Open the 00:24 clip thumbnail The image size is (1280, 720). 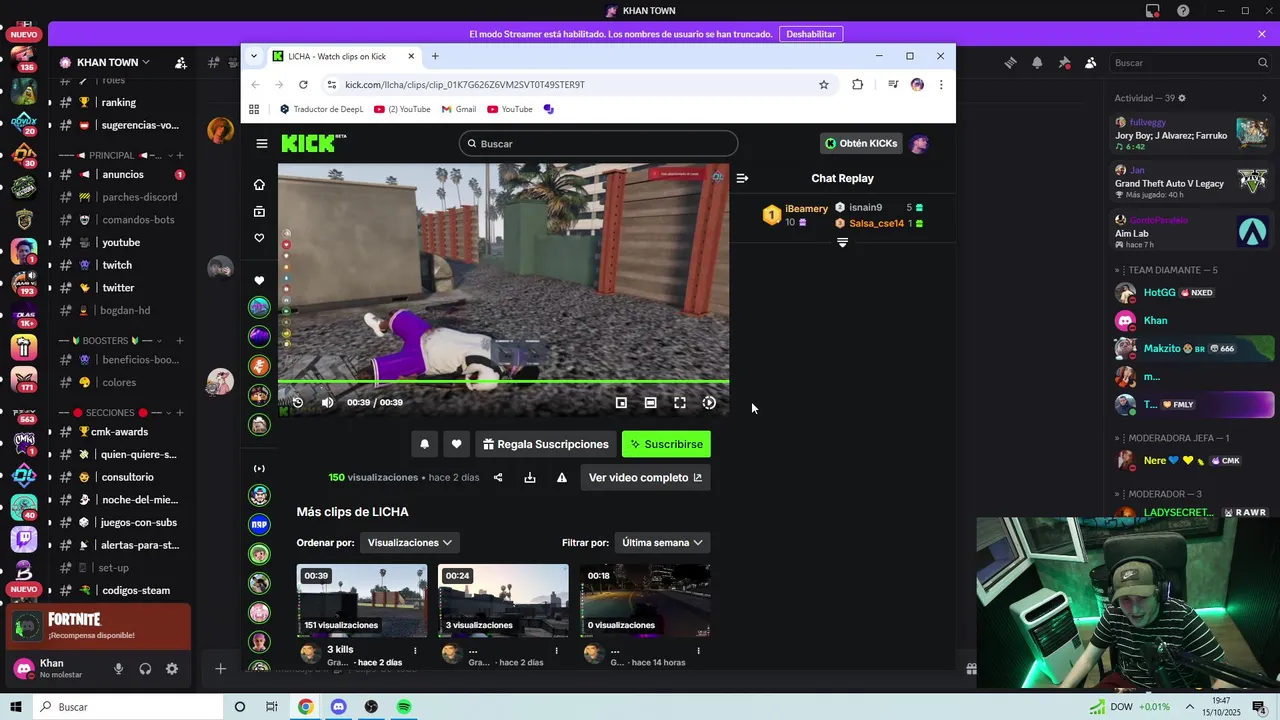[x=503, y=601]
